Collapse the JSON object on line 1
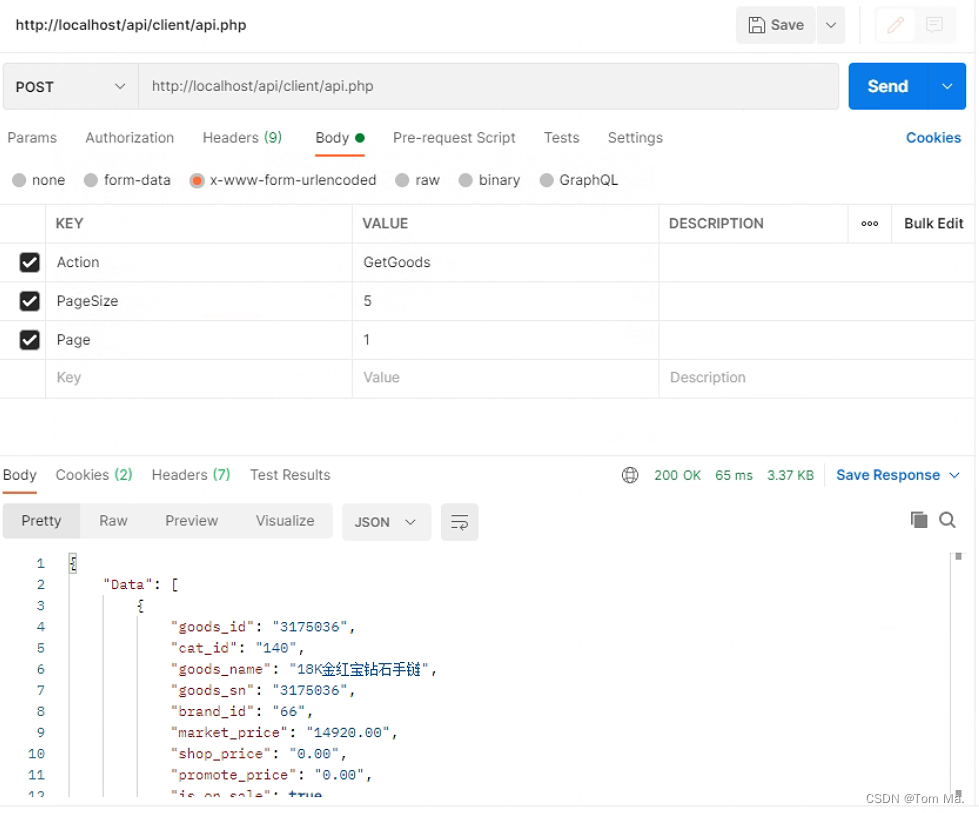Viewport: 979px width, 813px height. point(73,563)
